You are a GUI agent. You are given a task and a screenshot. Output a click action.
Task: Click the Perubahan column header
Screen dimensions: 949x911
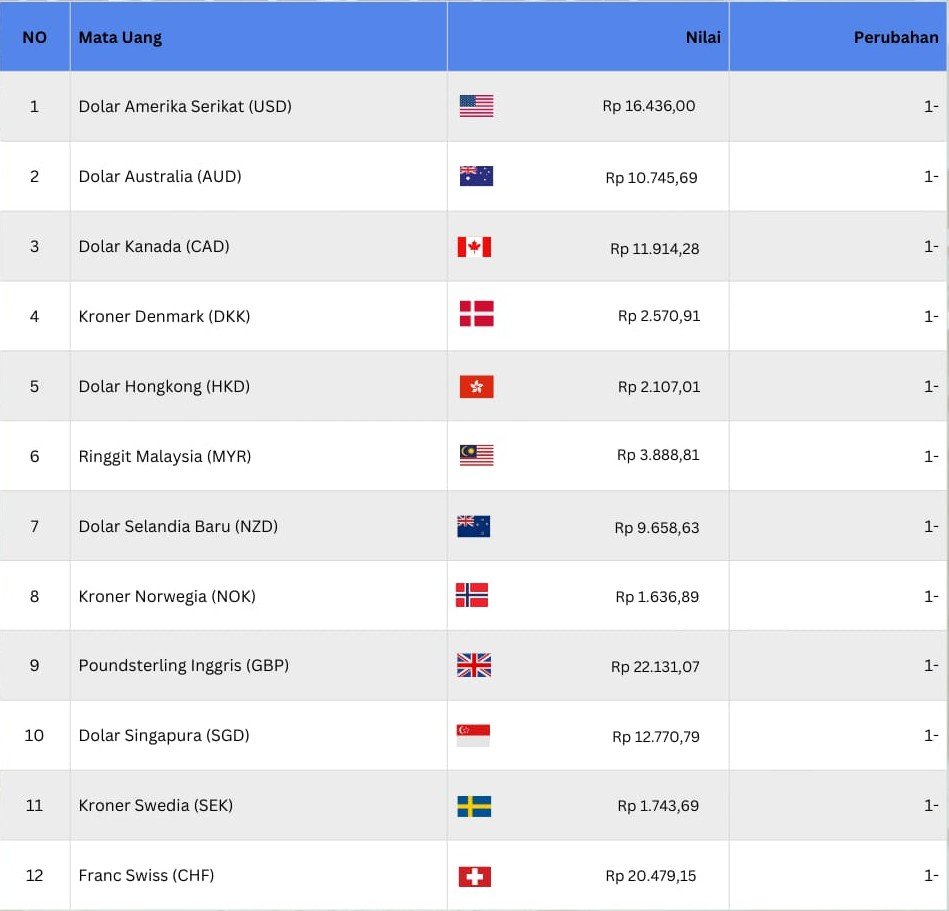(895, 38)
